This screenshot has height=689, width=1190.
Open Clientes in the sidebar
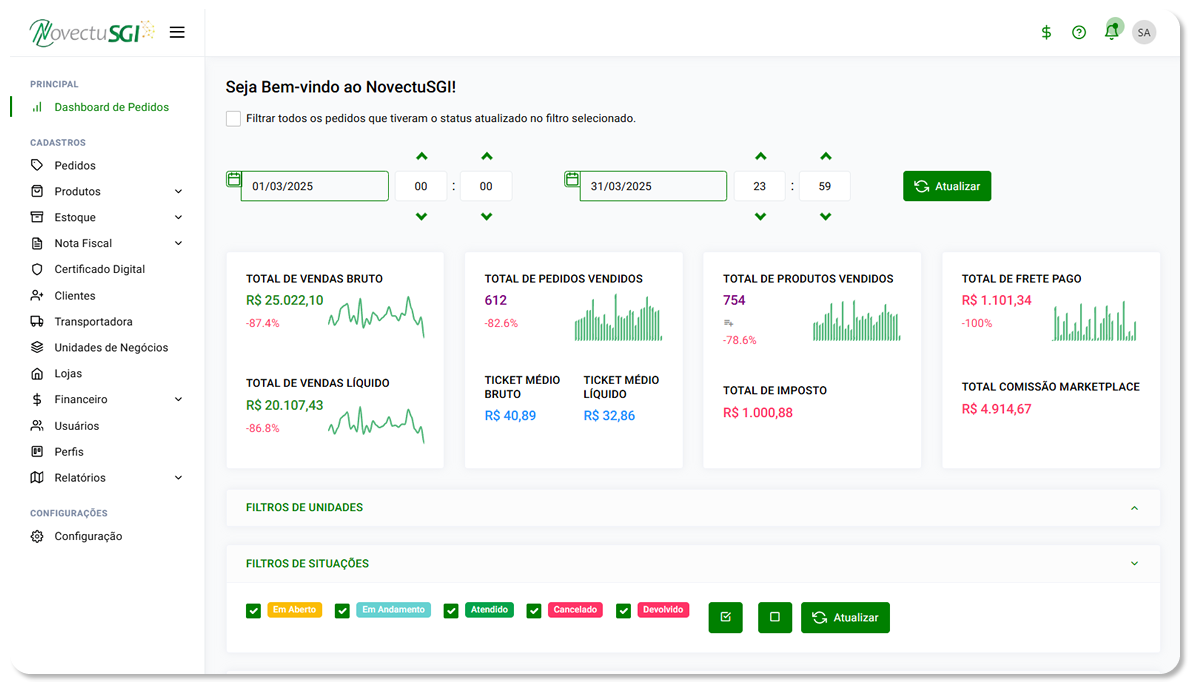(75, 296)
